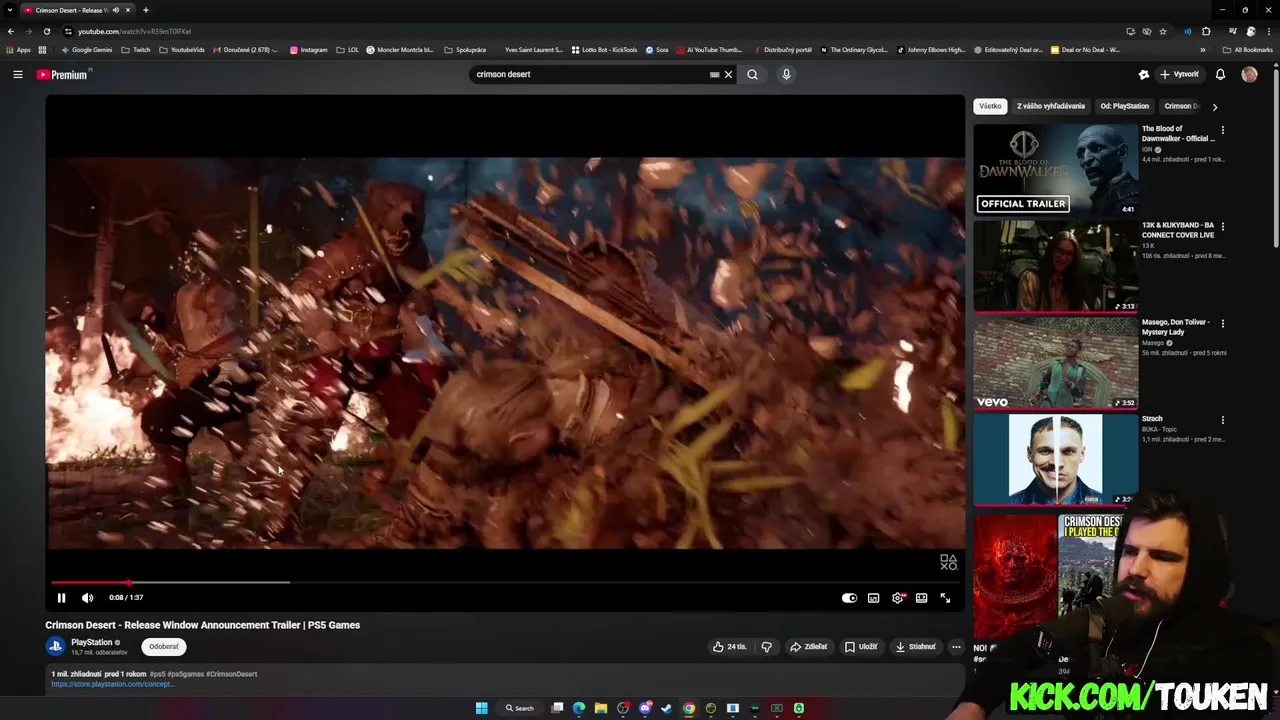Click the Stiahnuť download button
The height and width of the screenshot is (720, 1280).
[x=915, y=647]
